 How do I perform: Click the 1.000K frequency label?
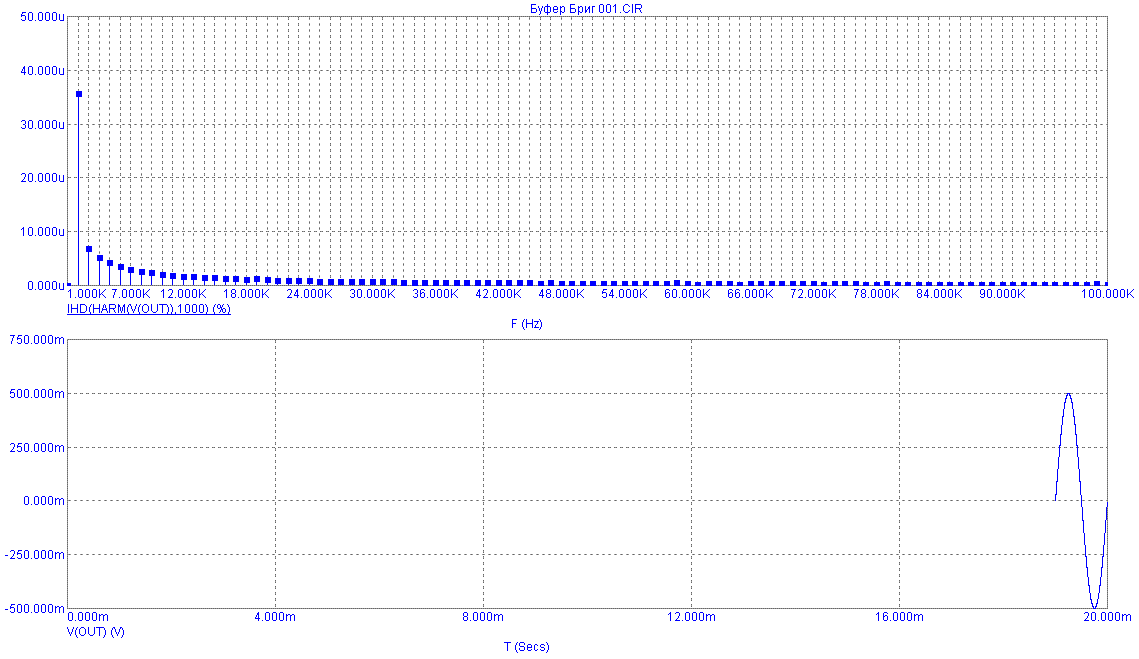click(86, 294)
